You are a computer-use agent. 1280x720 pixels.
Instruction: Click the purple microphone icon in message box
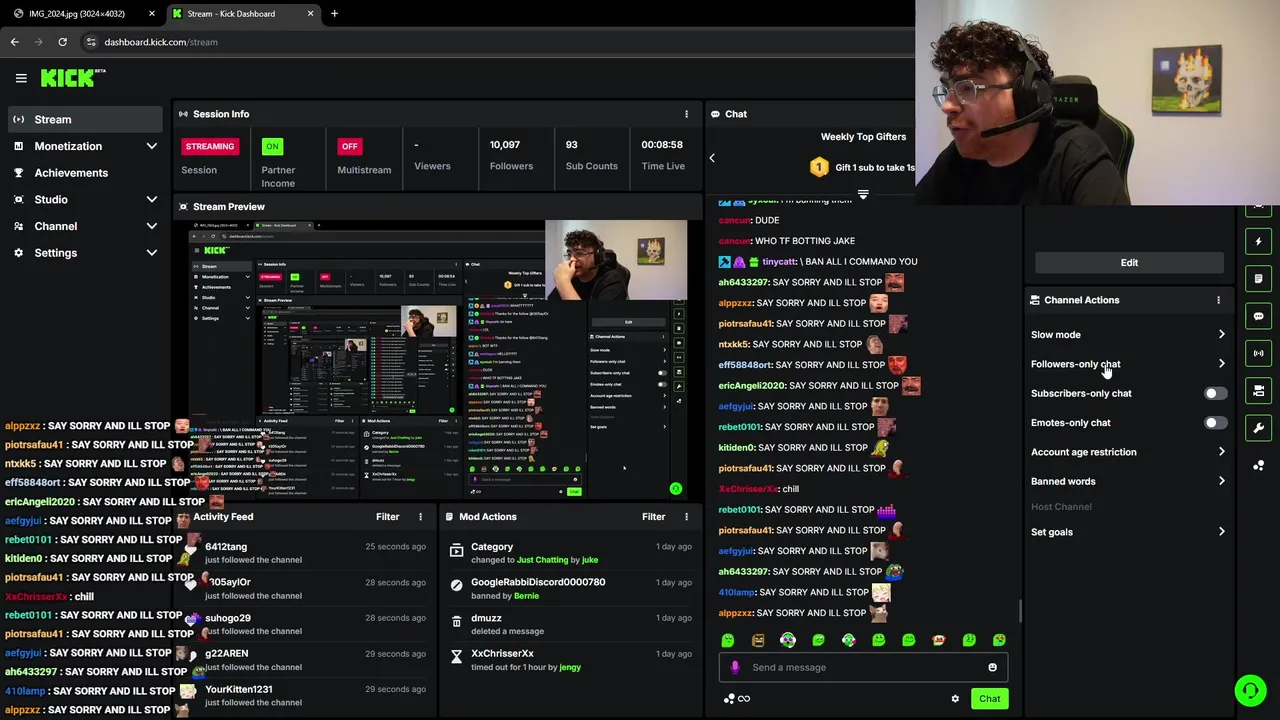click(x=735, y=667)
